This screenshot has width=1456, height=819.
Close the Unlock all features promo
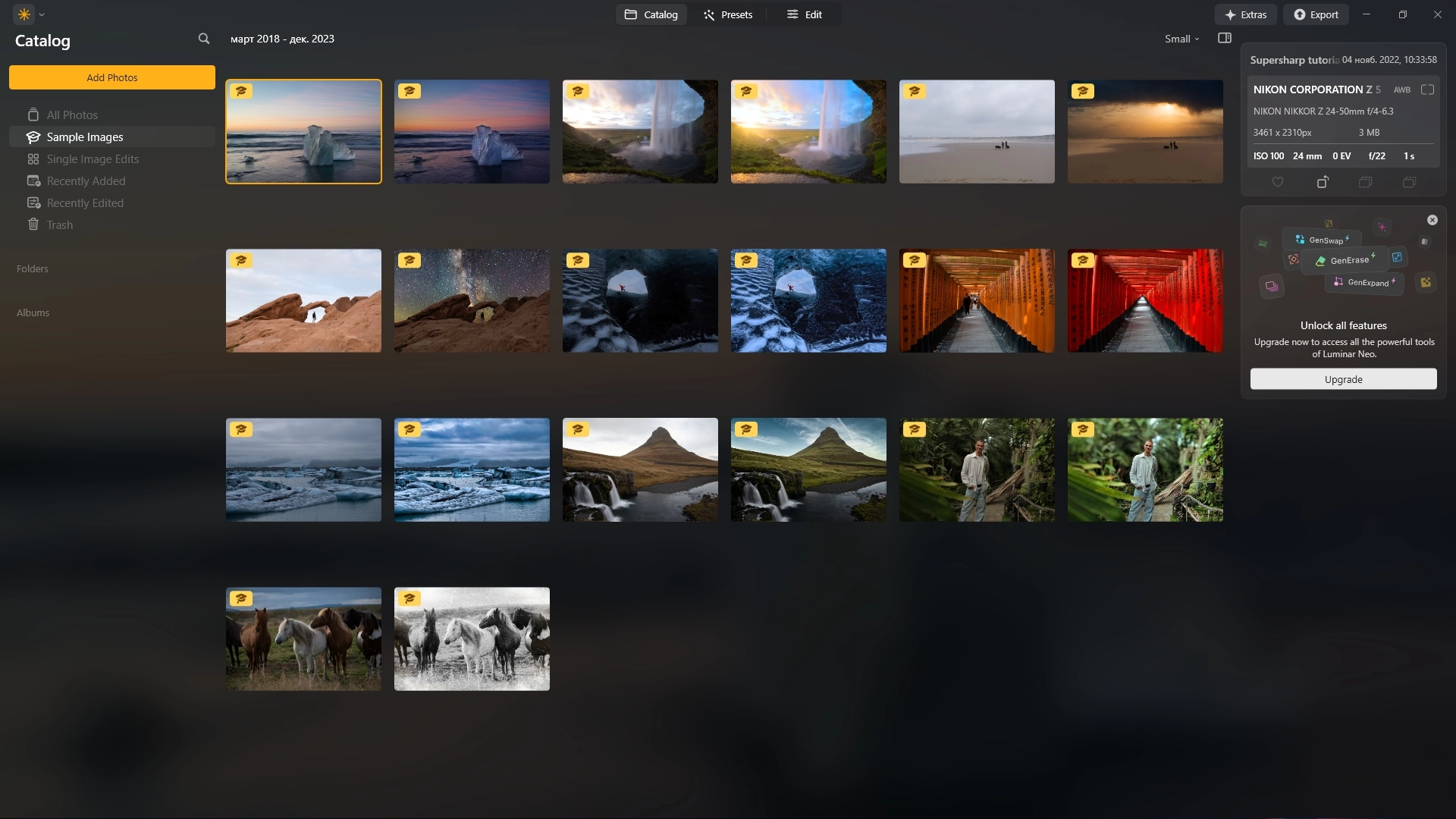coord(1432,220)
